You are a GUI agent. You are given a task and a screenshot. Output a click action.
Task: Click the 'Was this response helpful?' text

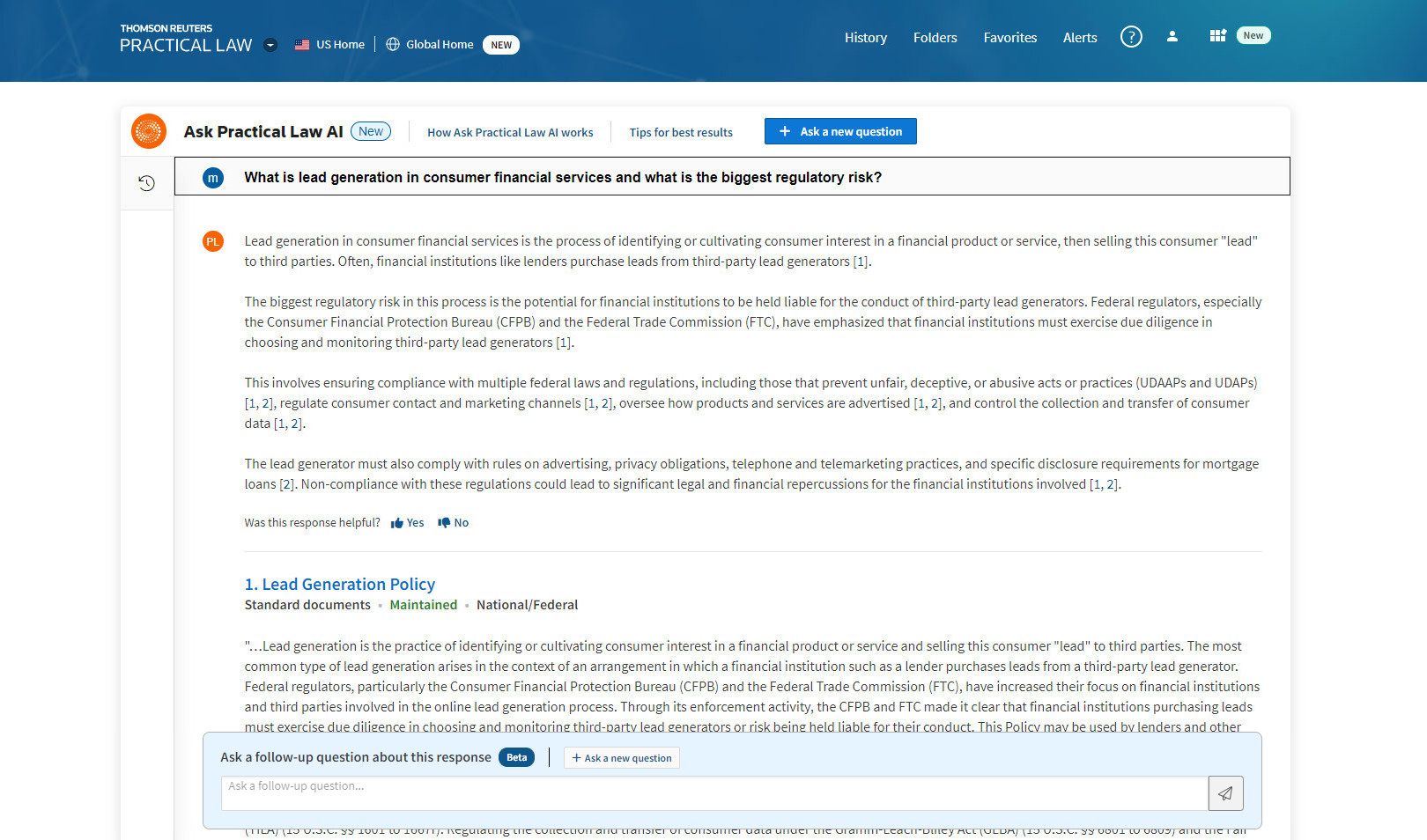click(x=312, y=523)
